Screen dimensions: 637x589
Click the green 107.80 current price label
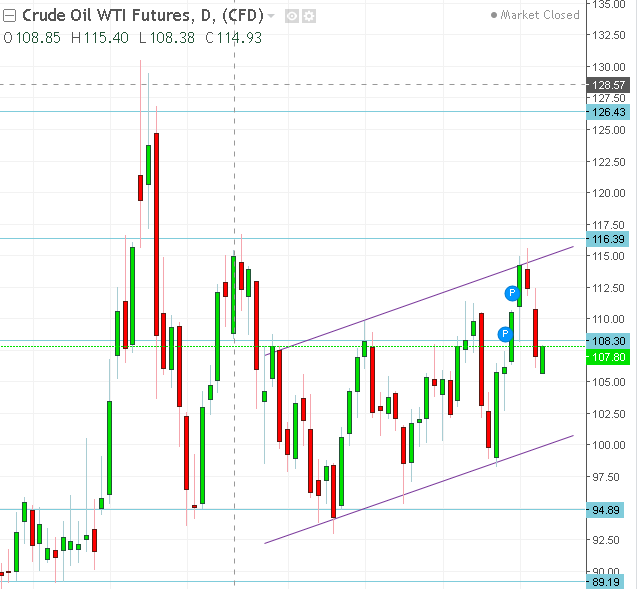[608, 356]
